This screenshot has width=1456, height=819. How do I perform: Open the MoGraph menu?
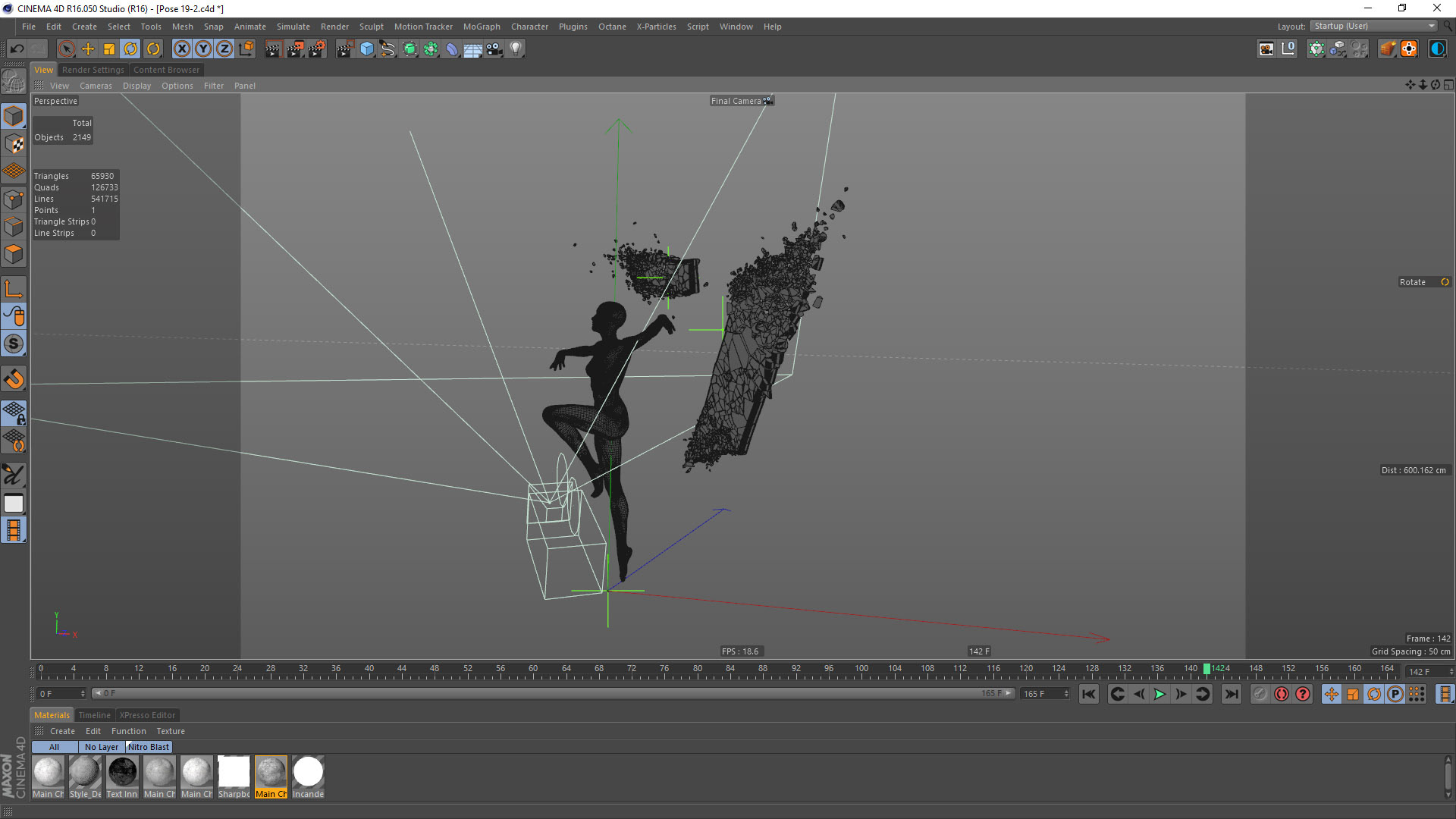[x=482, y=27]
